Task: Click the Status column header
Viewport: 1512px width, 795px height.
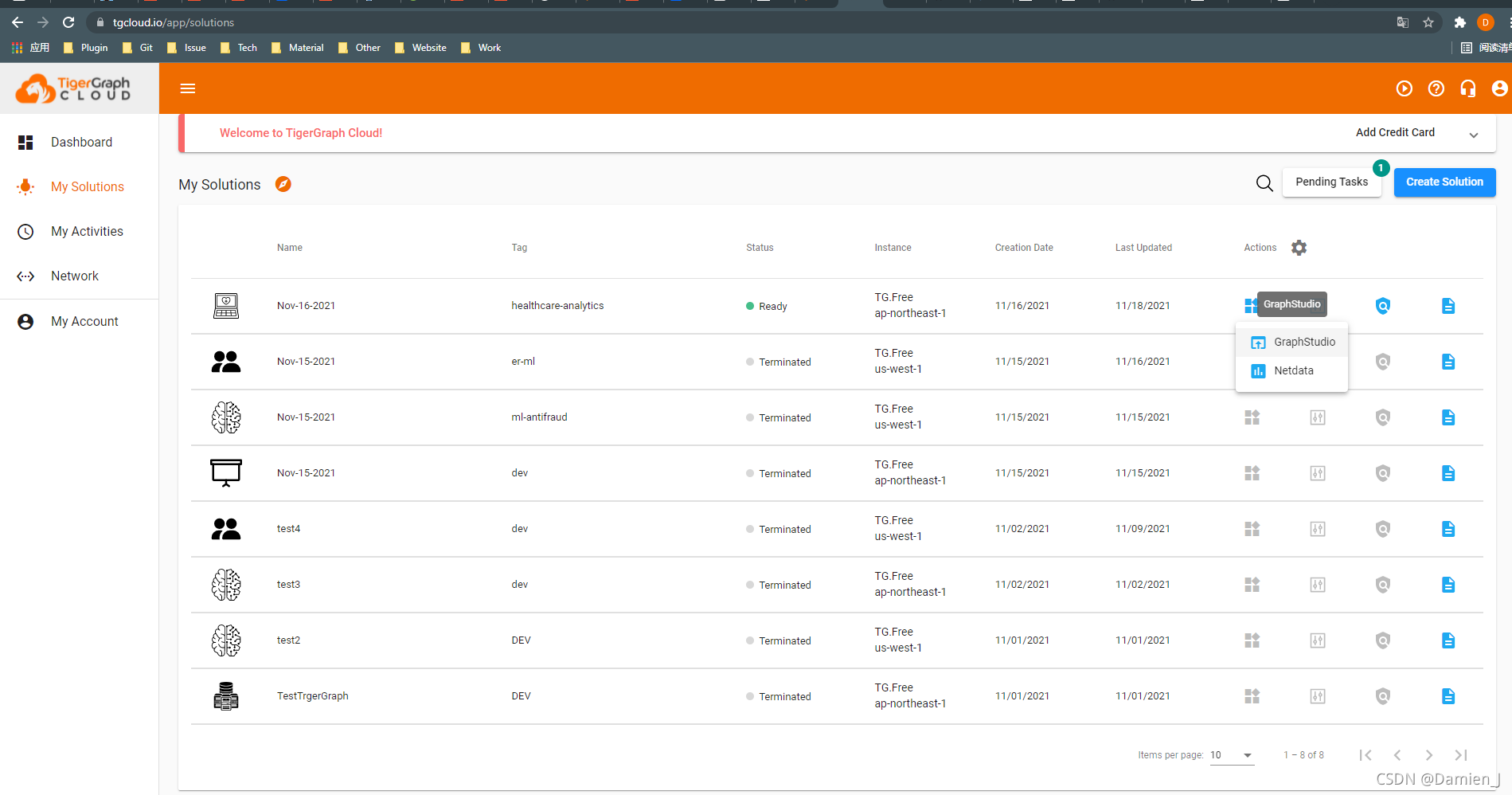Action: [760, 248]
